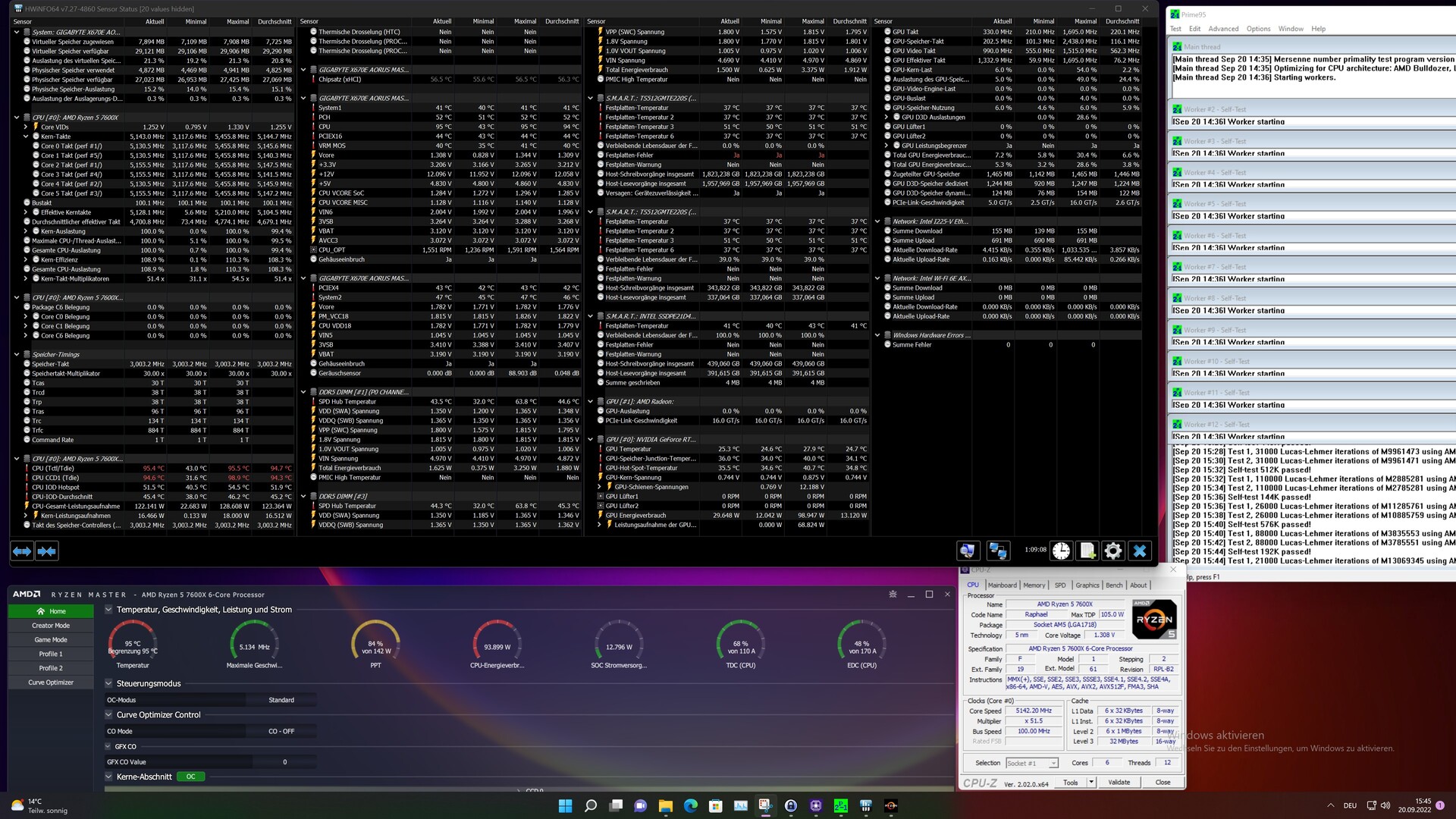The width and height of the screenshot is (1456, 819).
Task: Click Close button in CPU-Z
Action: [x=1163, y=782]
